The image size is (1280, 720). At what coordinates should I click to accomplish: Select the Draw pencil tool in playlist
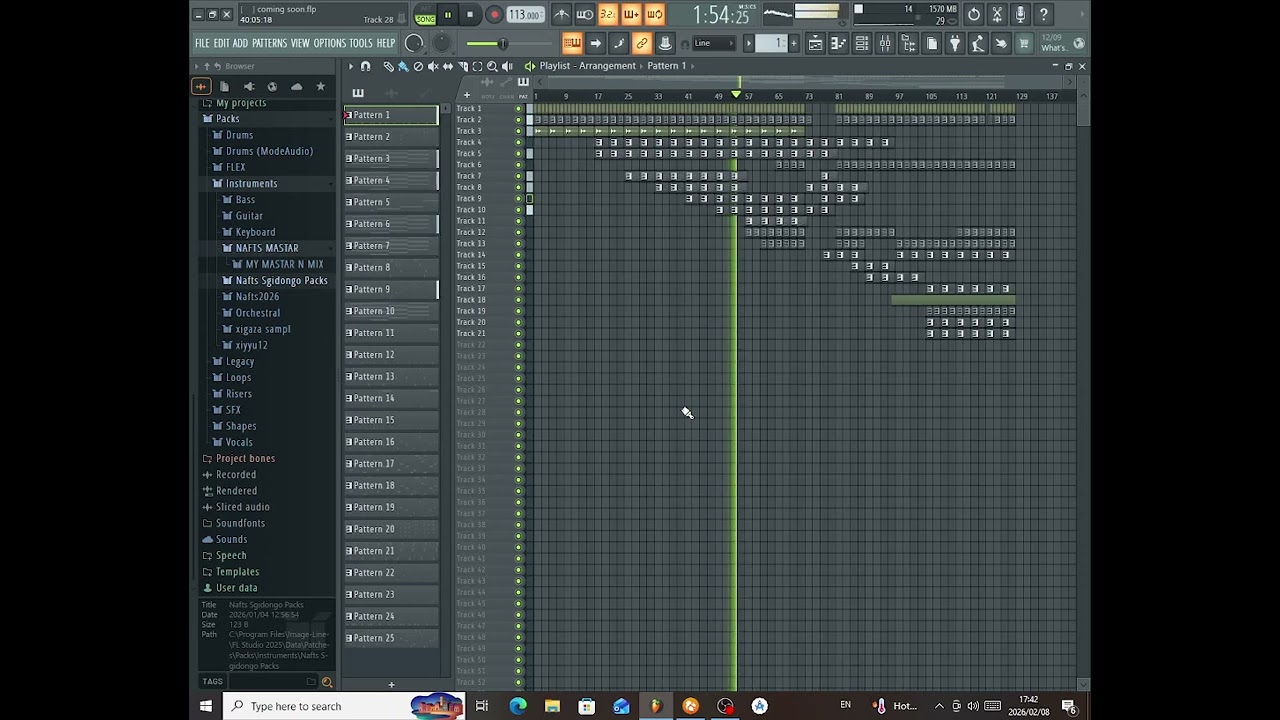(x=388, y=66)
